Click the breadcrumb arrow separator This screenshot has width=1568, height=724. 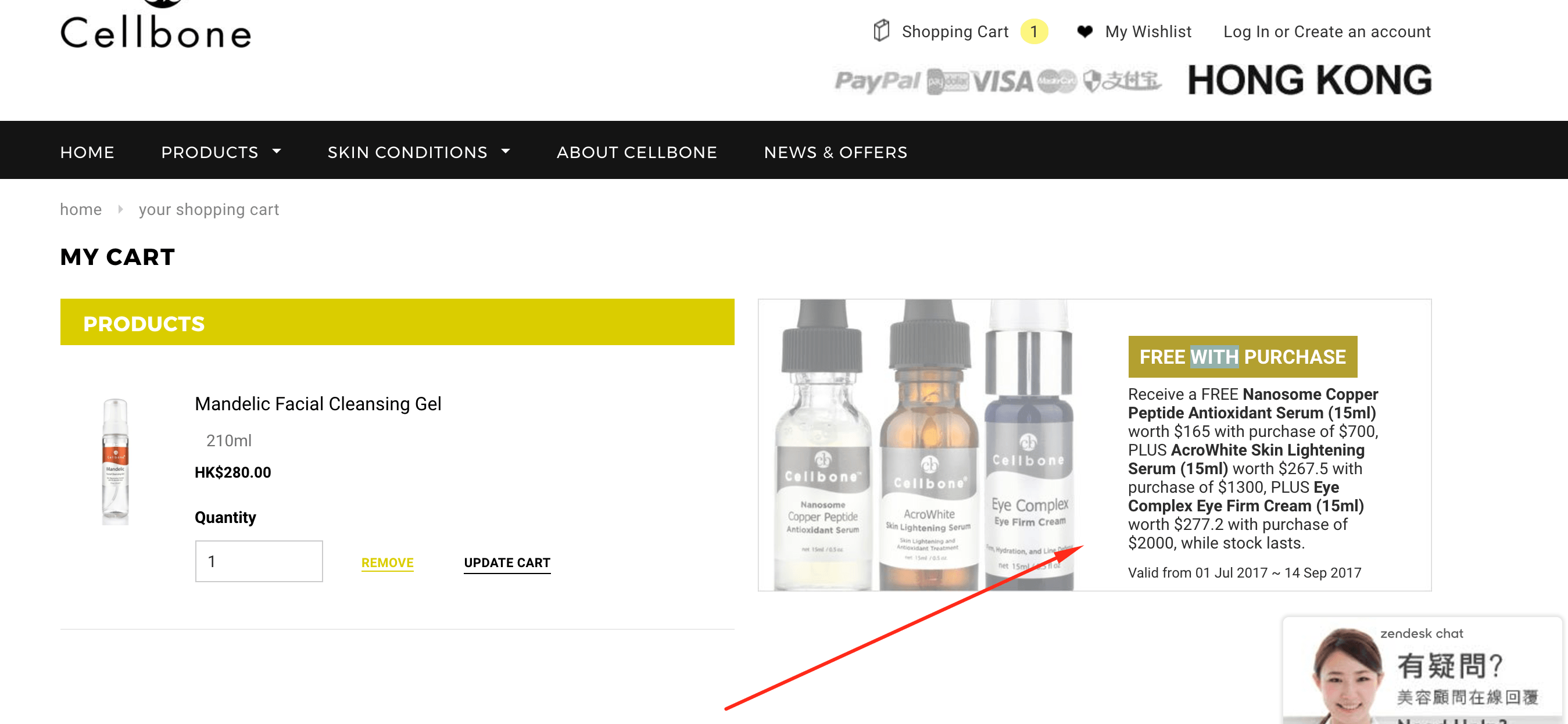click(x=120, y=209)
